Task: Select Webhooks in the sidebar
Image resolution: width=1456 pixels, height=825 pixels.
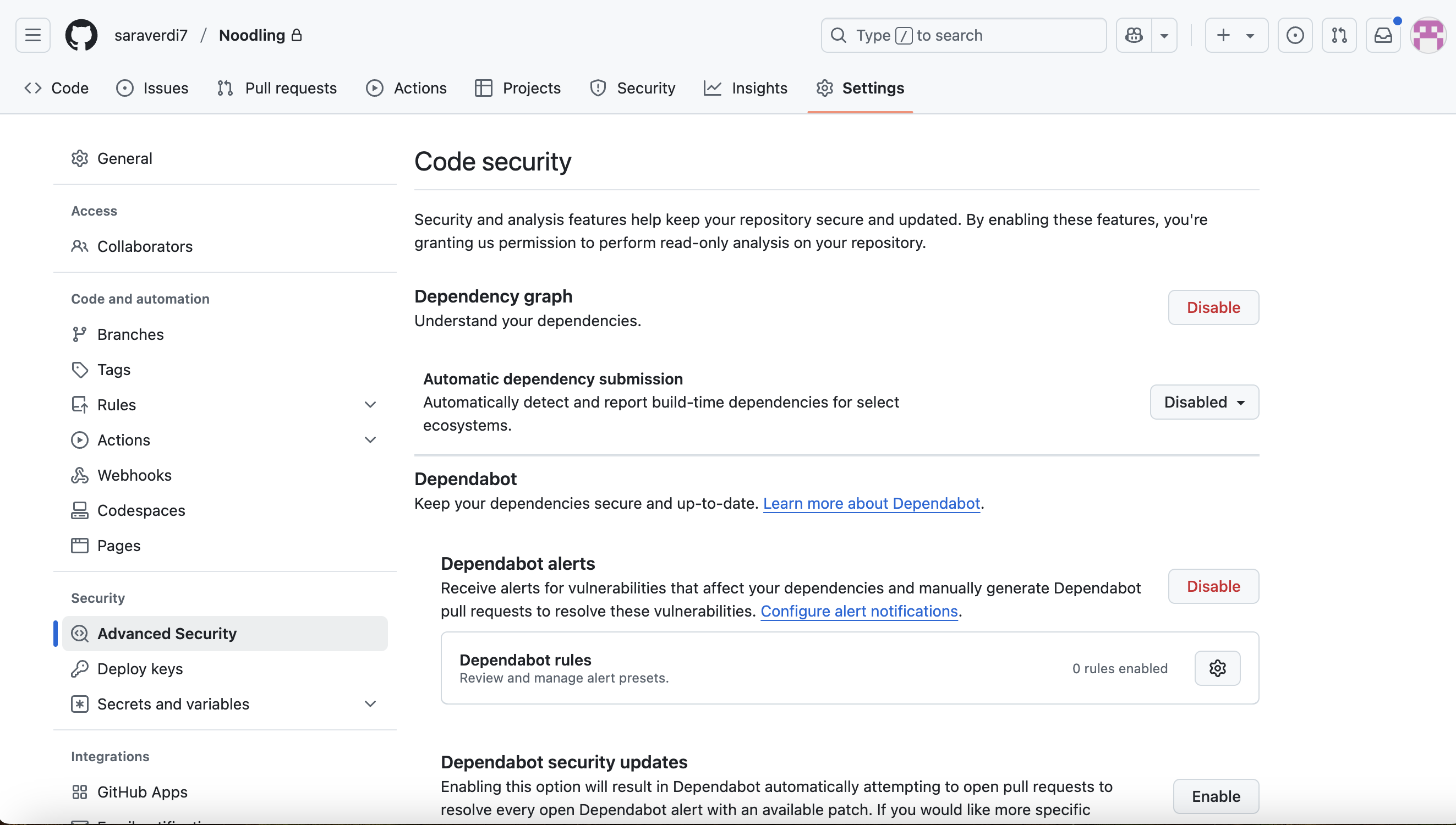Action: [134, 475]
